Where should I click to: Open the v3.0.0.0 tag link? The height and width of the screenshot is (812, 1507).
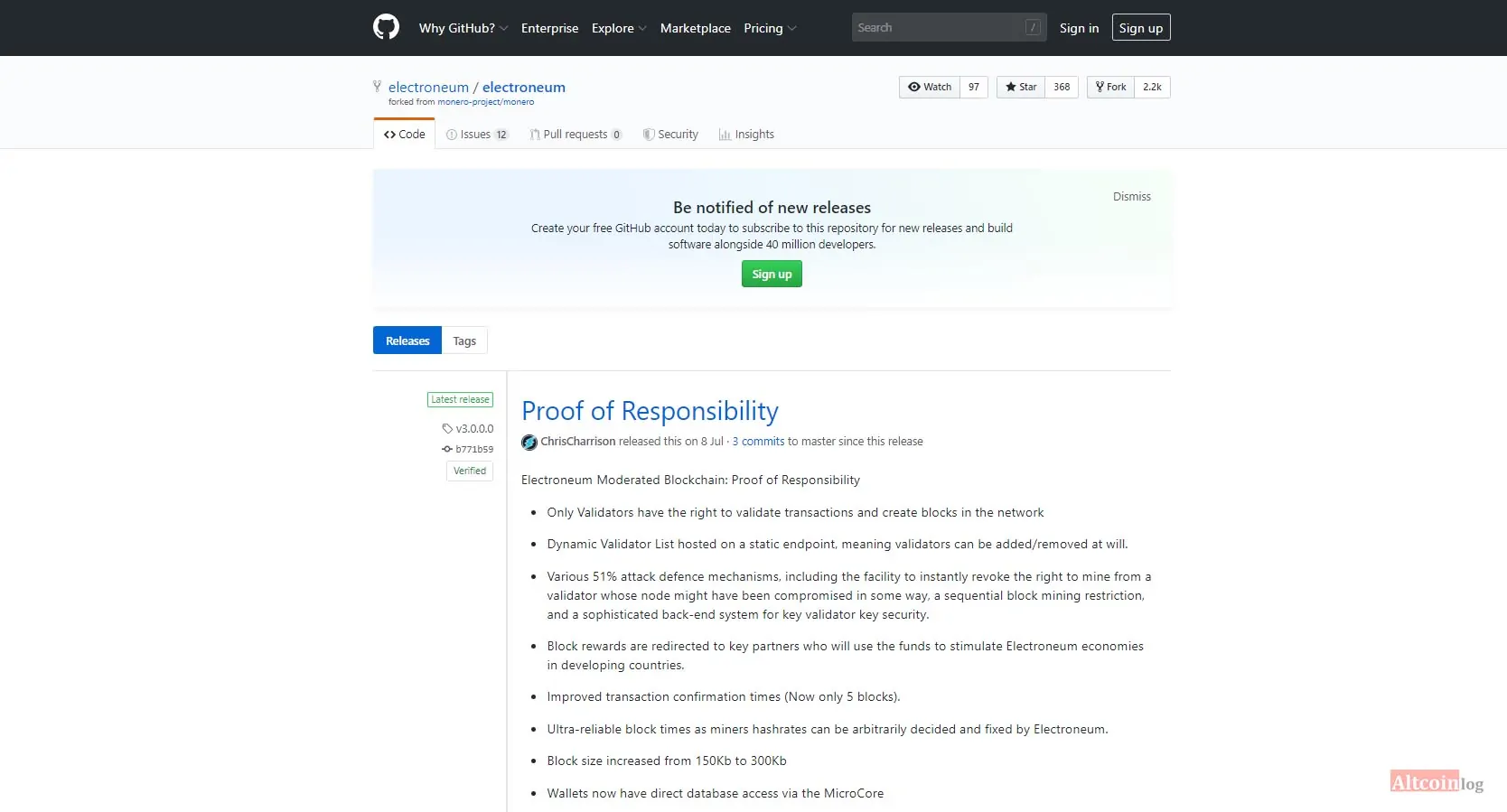[474, 428]
